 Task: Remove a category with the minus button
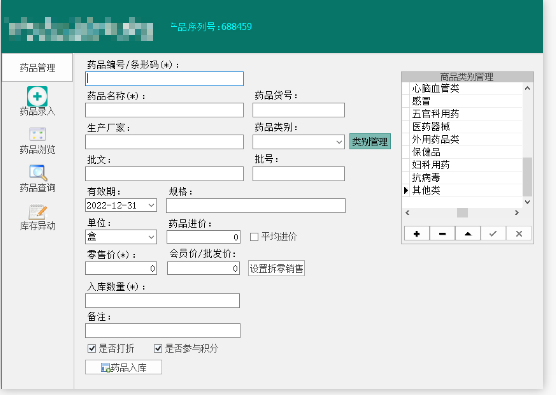pyautogui.click(x=442, y=234)
